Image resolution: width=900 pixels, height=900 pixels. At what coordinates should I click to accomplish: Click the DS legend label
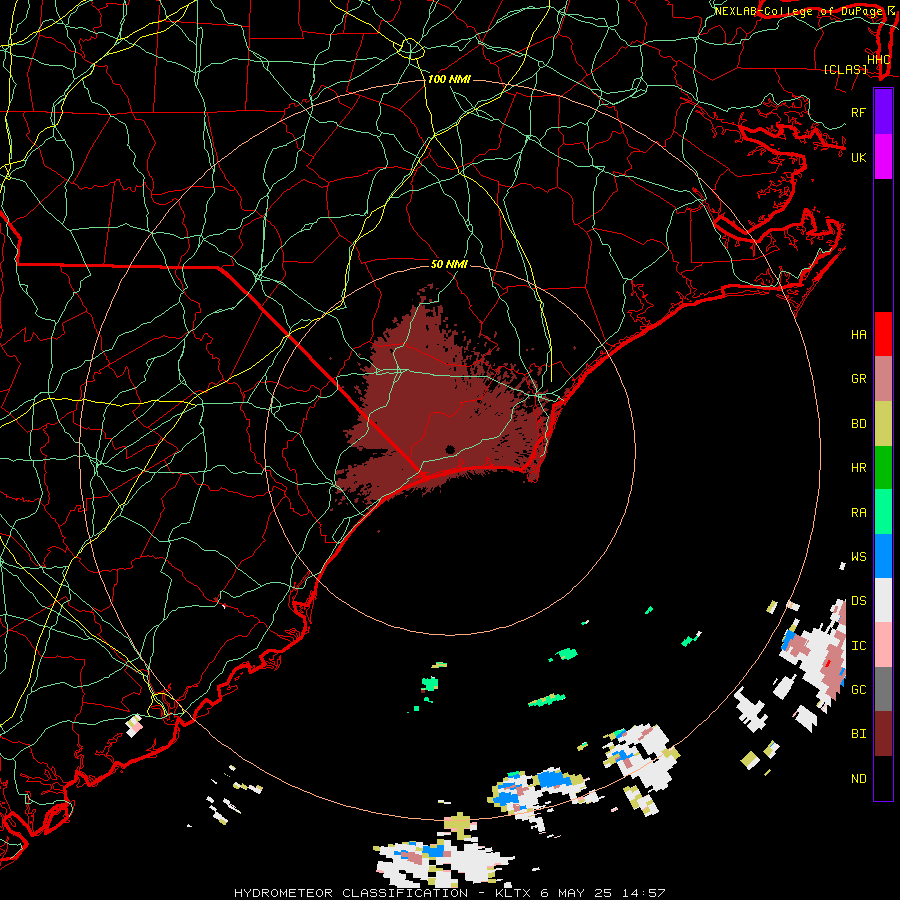pyautogui.click(x=858, y=601)
